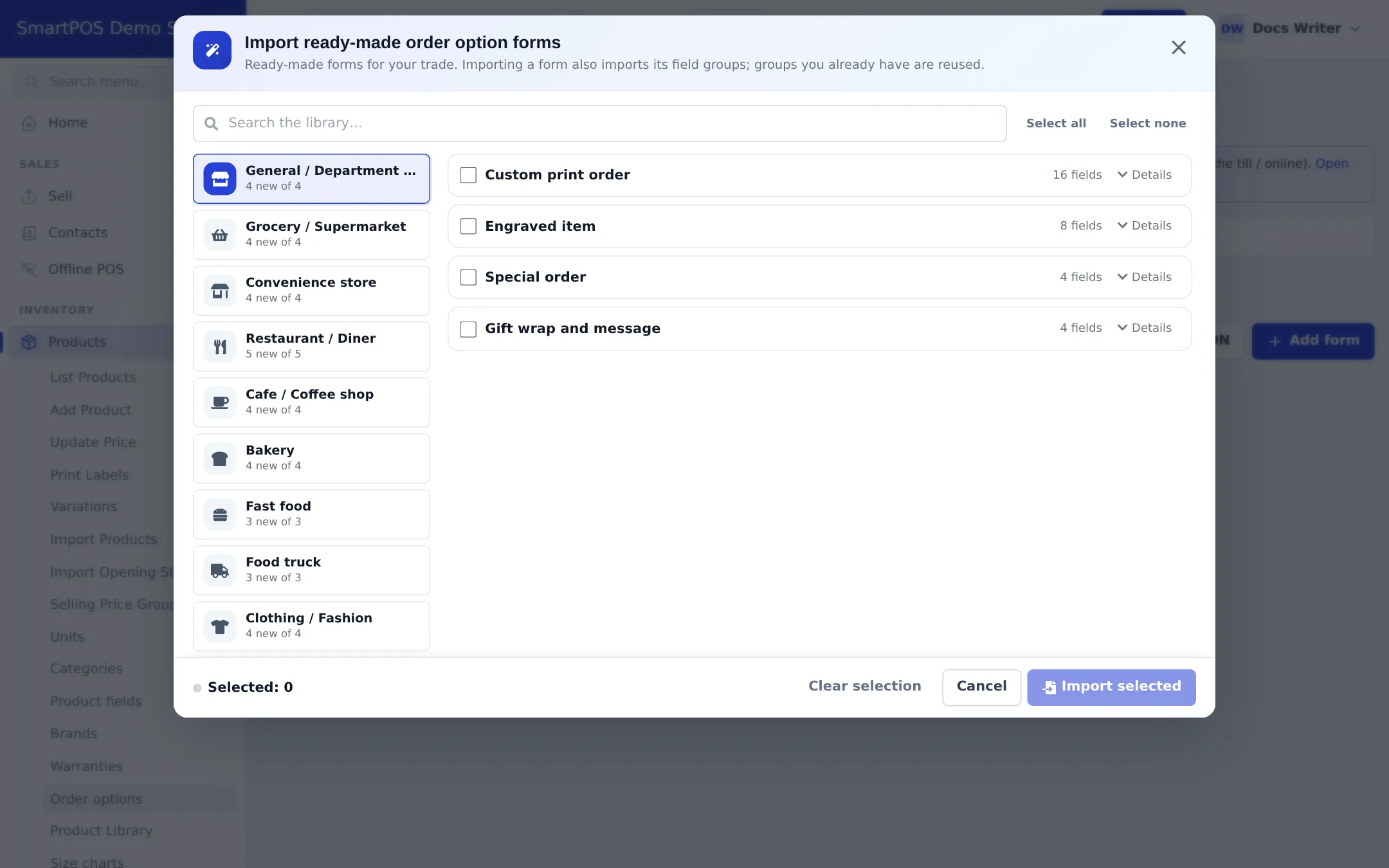Open the Docs Writer user dropdown

point(1290,28)
